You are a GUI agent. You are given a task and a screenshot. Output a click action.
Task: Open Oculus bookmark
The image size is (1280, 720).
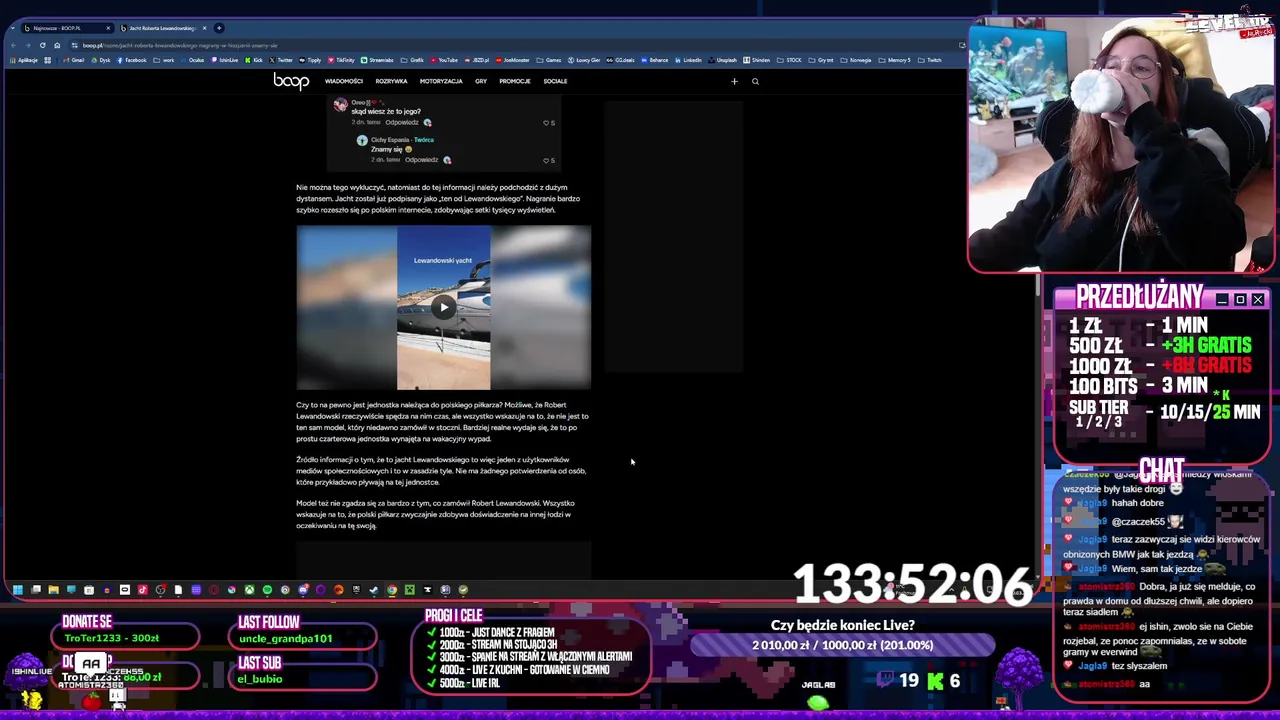pyautogui.click(x=192, y=60)
